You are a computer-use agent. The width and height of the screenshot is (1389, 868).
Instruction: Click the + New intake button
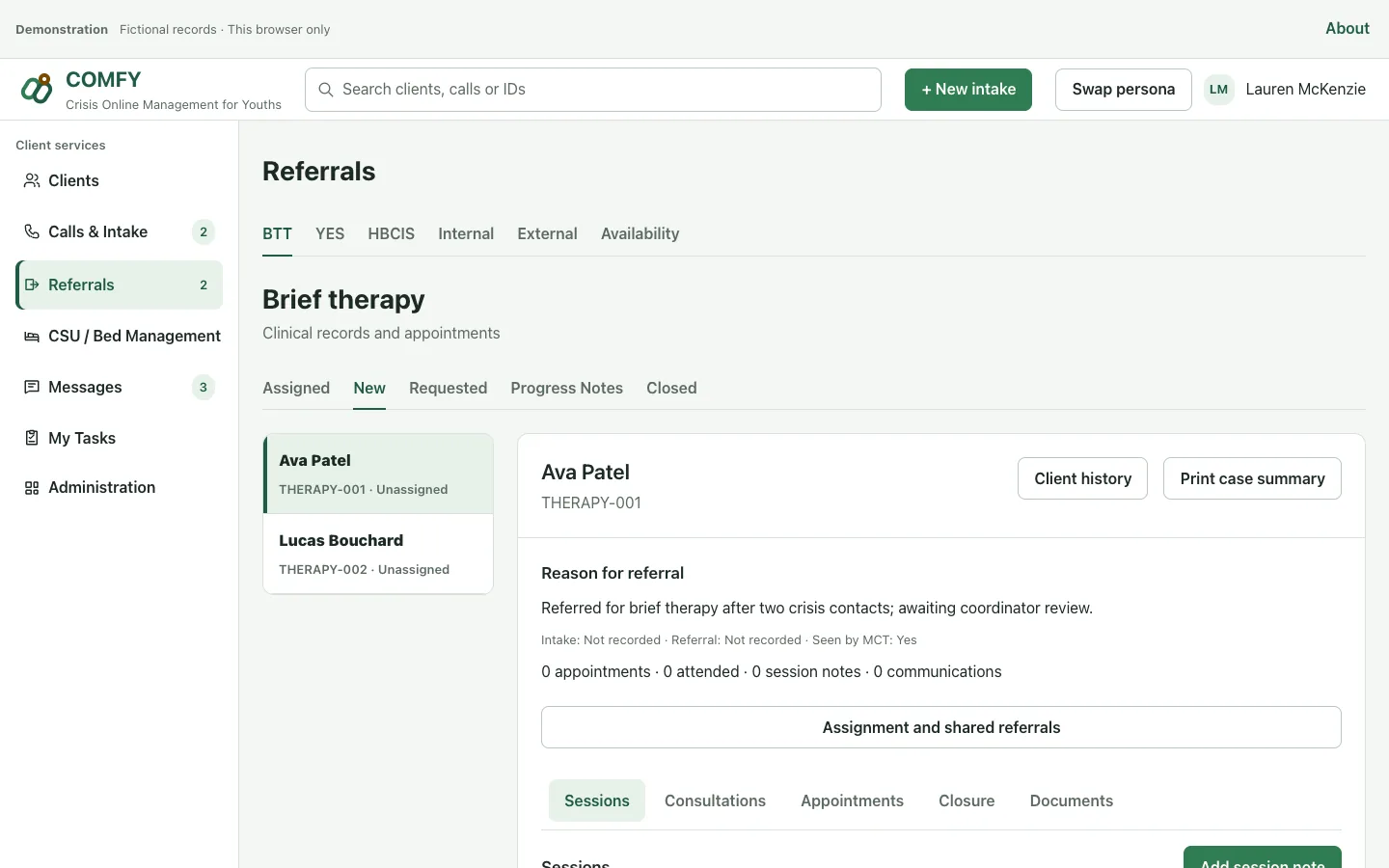(x=968, y=90)
